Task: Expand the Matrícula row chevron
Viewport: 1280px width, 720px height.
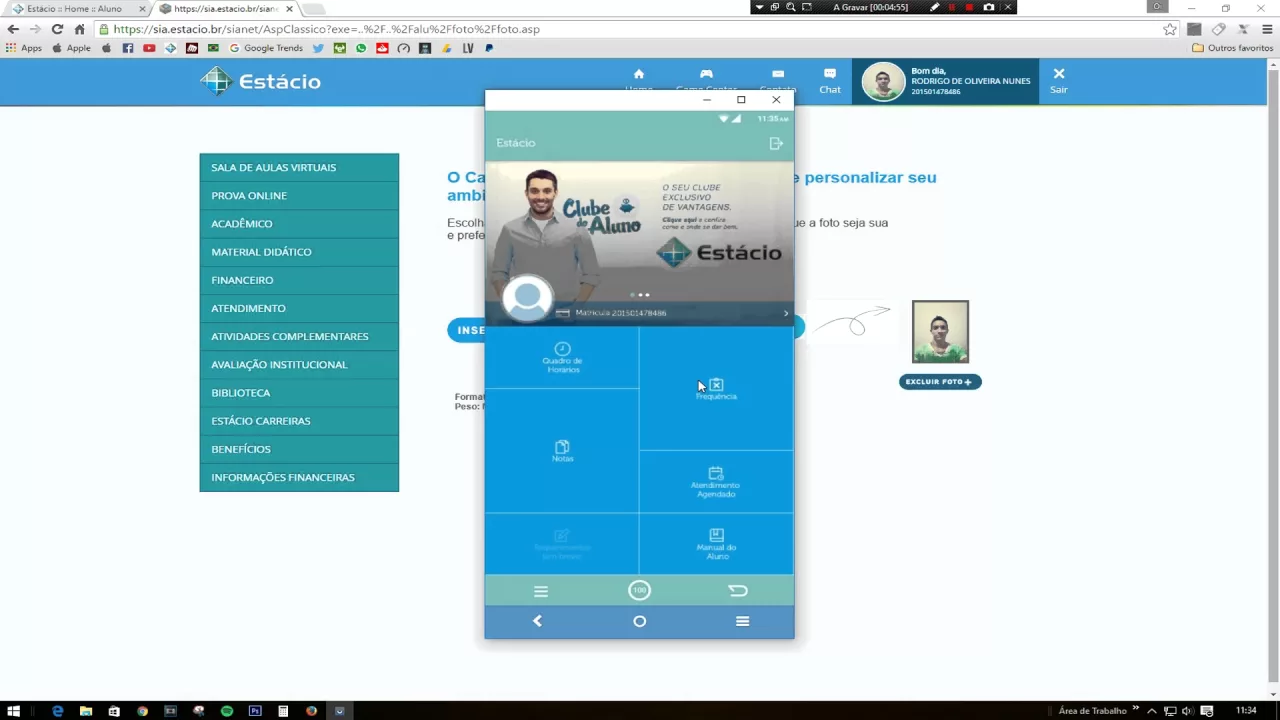Action: click(786, 313)
